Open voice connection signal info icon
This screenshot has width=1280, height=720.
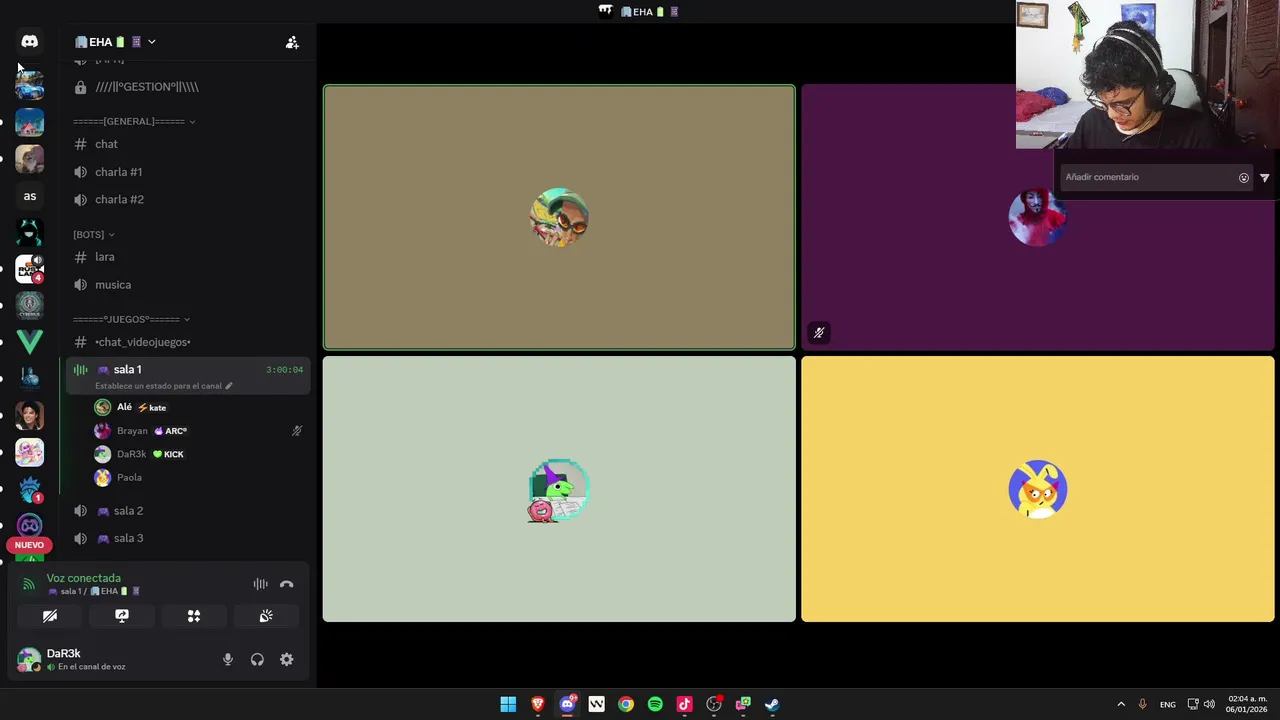coord(28,584)
